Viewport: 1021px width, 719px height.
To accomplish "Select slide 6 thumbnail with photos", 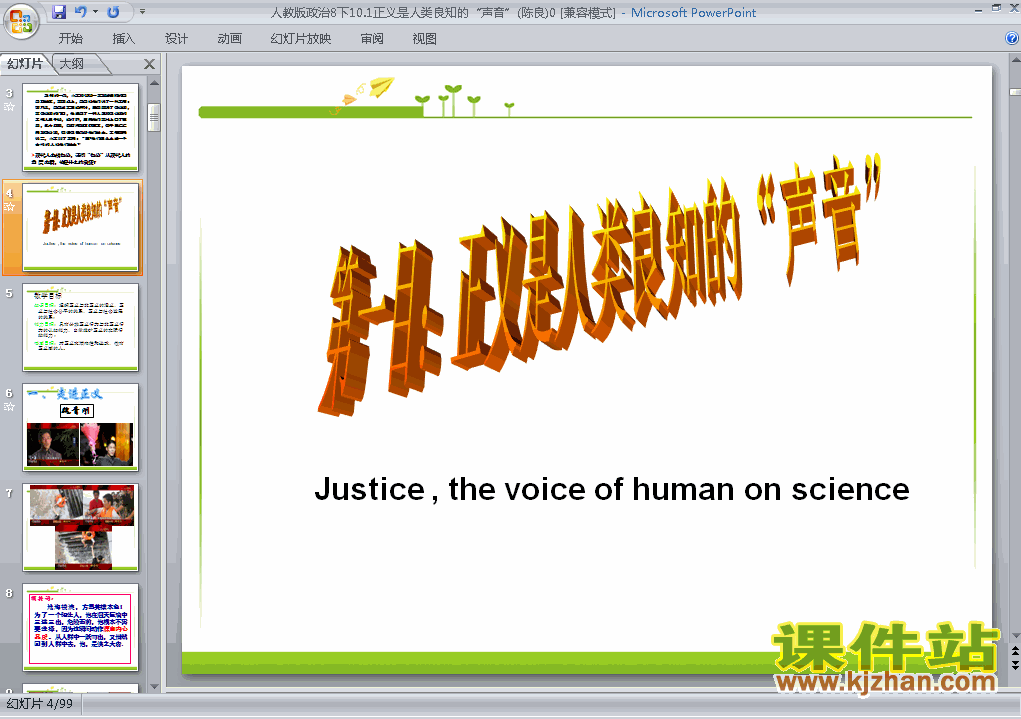I will [x=81, y=427].
